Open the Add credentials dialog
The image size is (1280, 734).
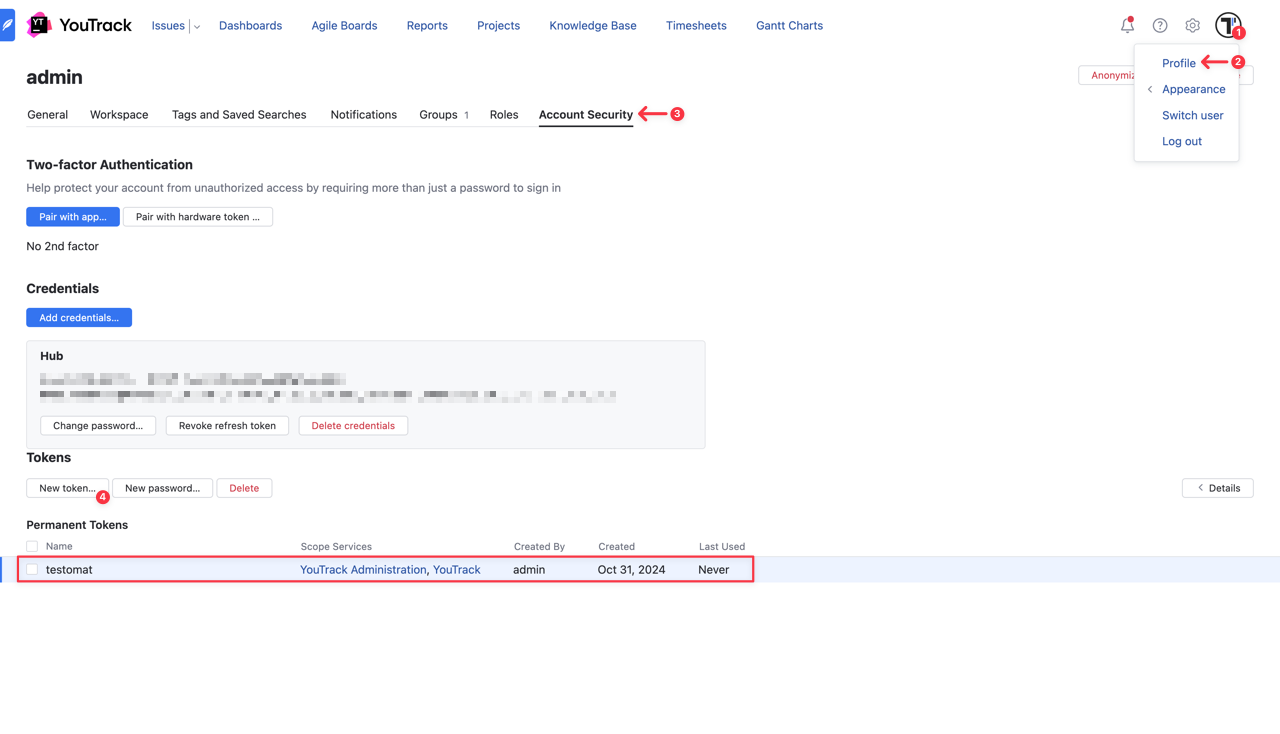pos(78,317)
